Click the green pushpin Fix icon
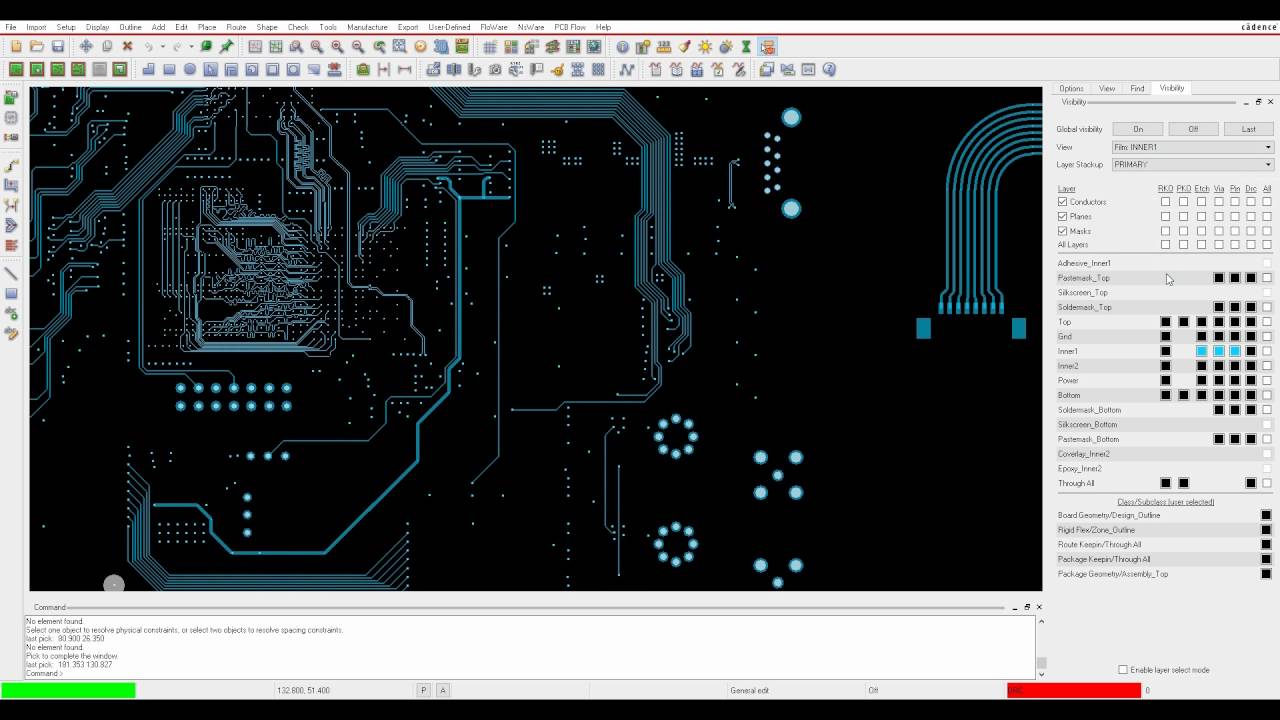This screenshot has width=1280, height=720. 227,47
